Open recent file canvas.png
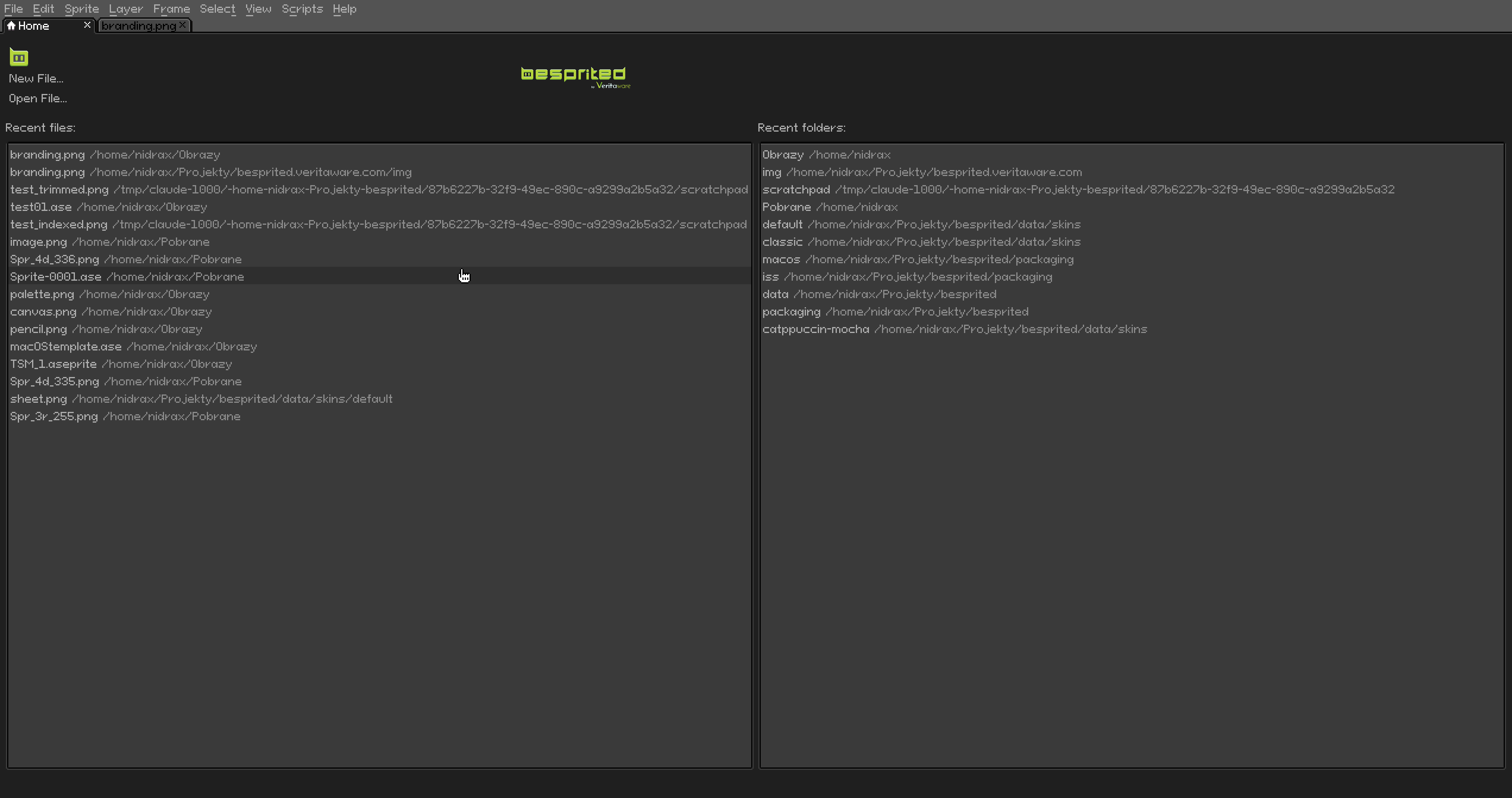 point(379,312)
